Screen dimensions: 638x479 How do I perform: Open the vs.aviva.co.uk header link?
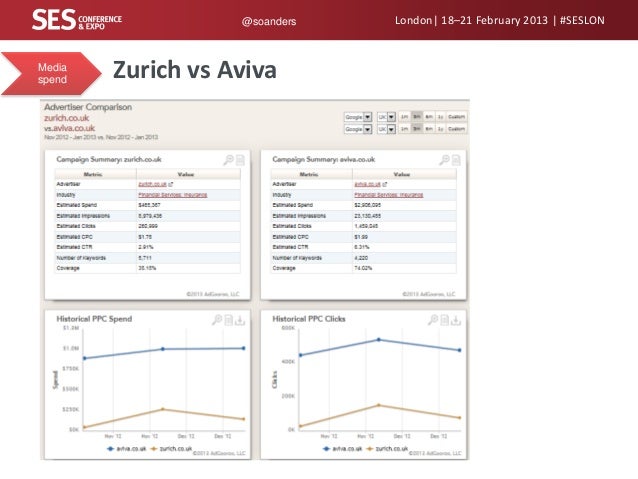click(x=70, y=128)
